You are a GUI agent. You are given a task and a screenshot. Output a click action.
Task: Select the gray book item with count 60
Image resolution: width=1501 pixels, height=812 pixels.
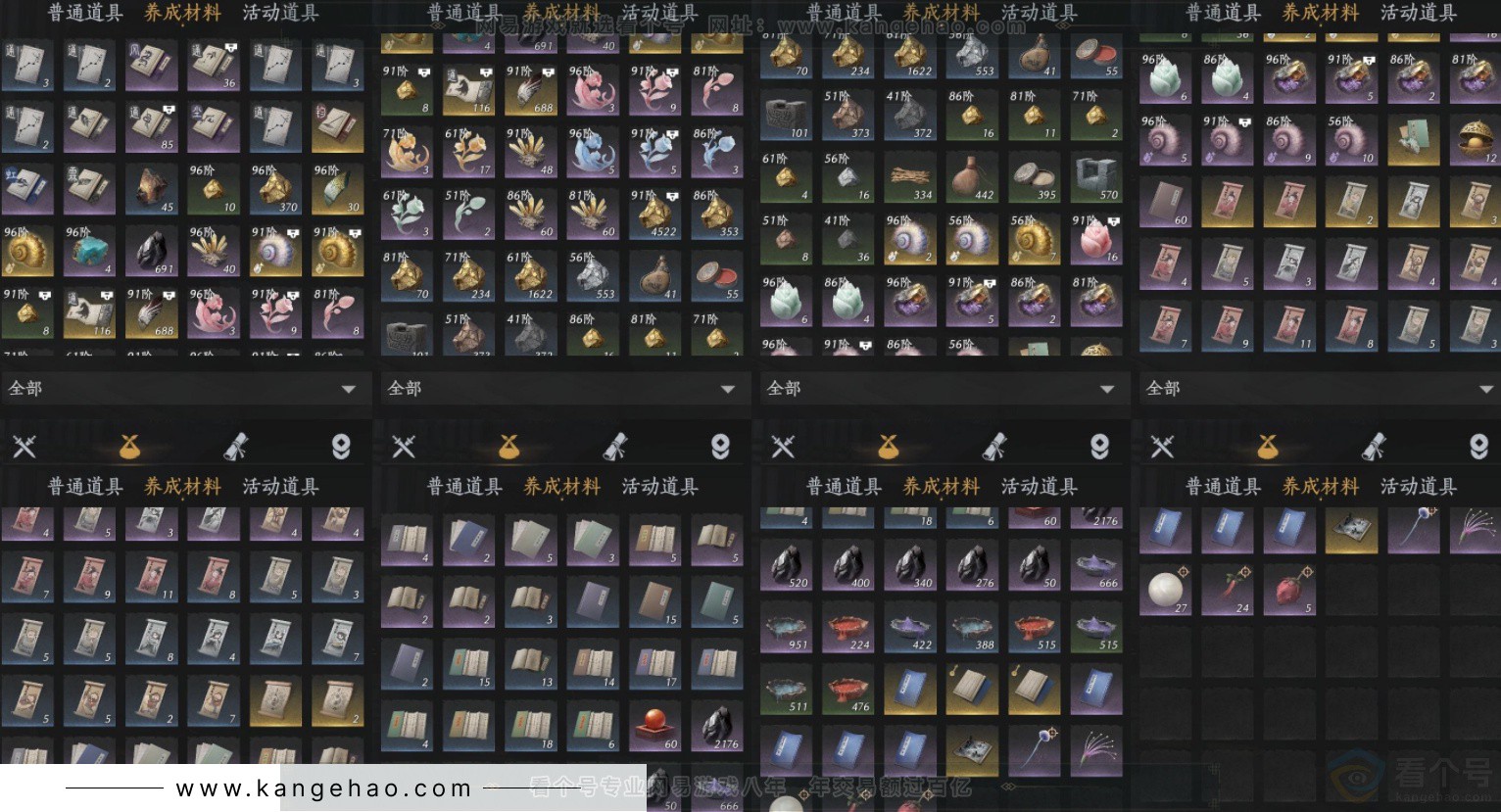click(1166, 203)
